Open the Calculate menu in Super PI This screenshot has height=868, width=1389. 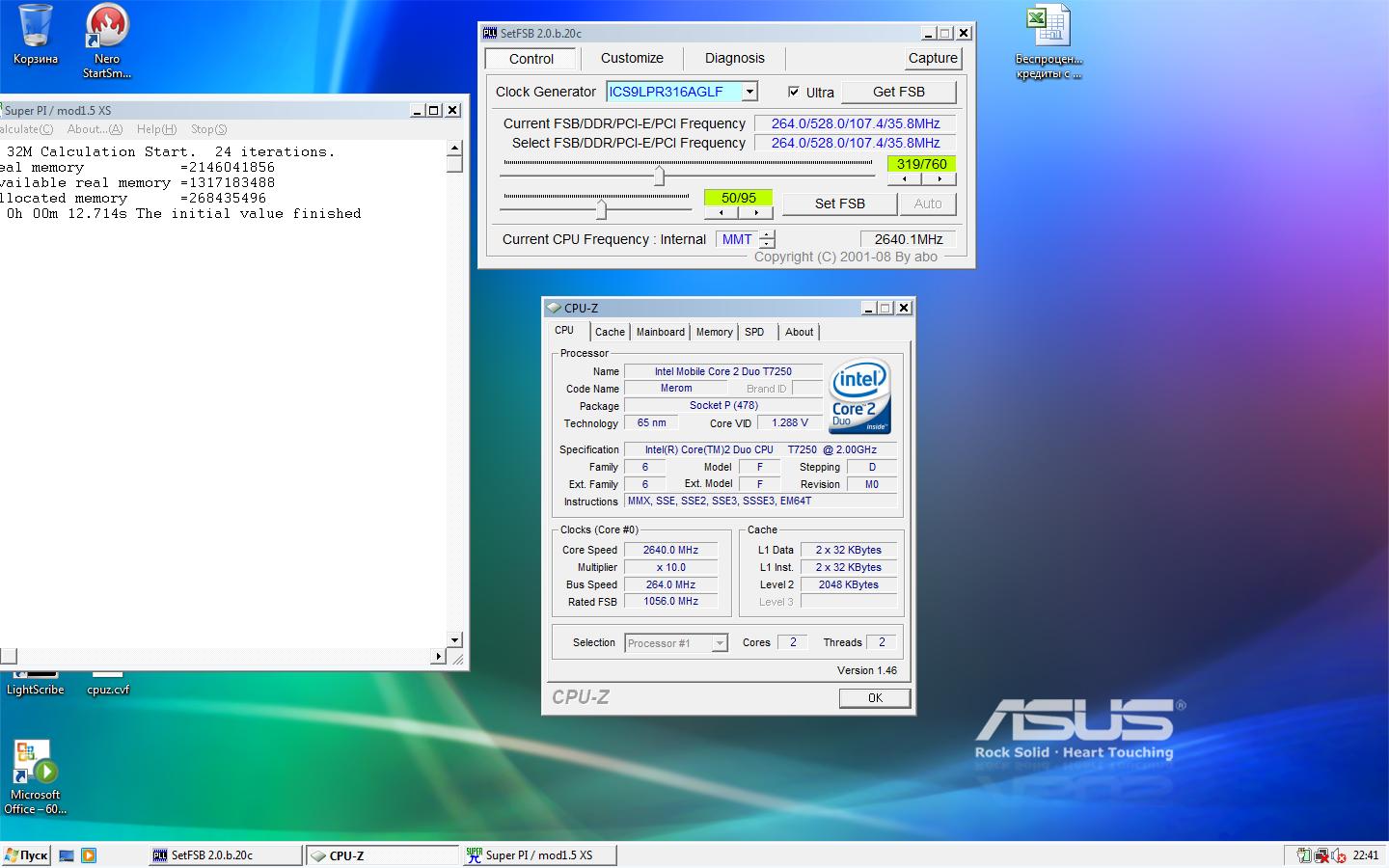[26, 129]
